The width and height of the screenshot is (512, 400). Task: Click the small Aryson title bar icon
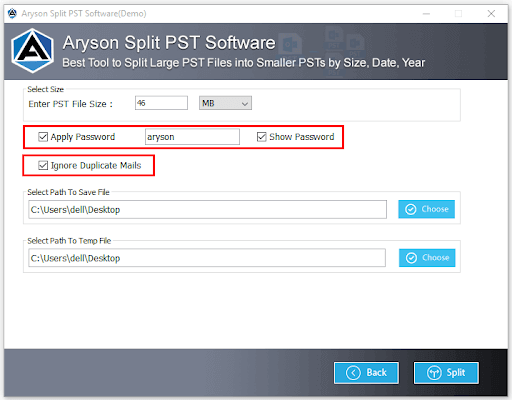pos(12,13)
